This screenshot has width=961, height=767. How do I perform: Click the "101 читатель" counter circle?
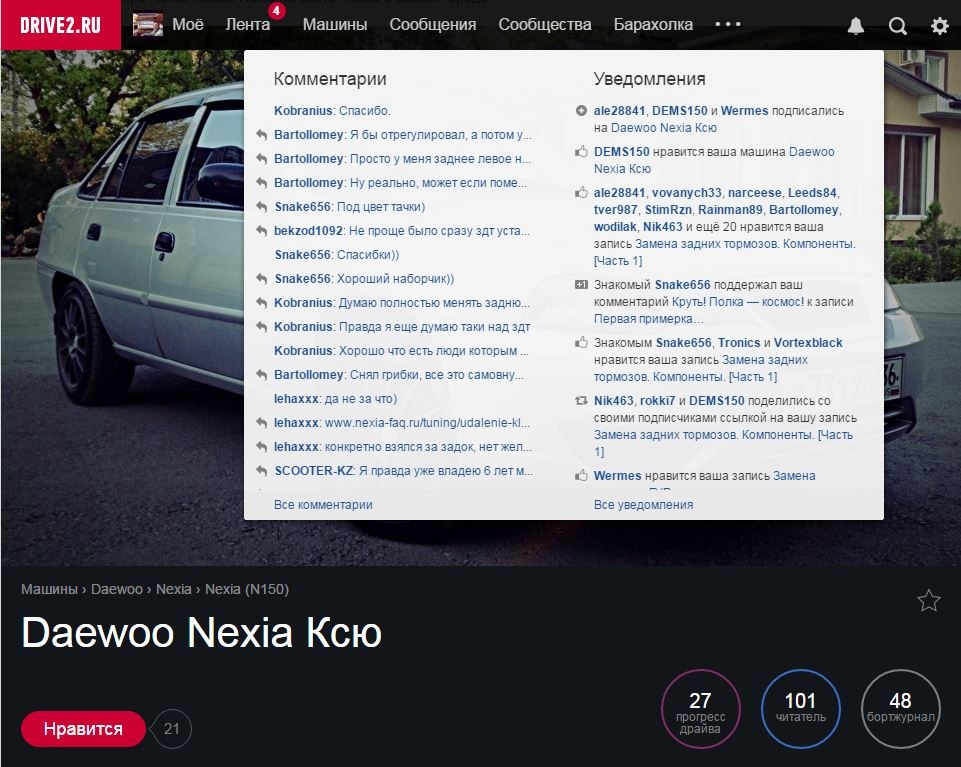800,709
